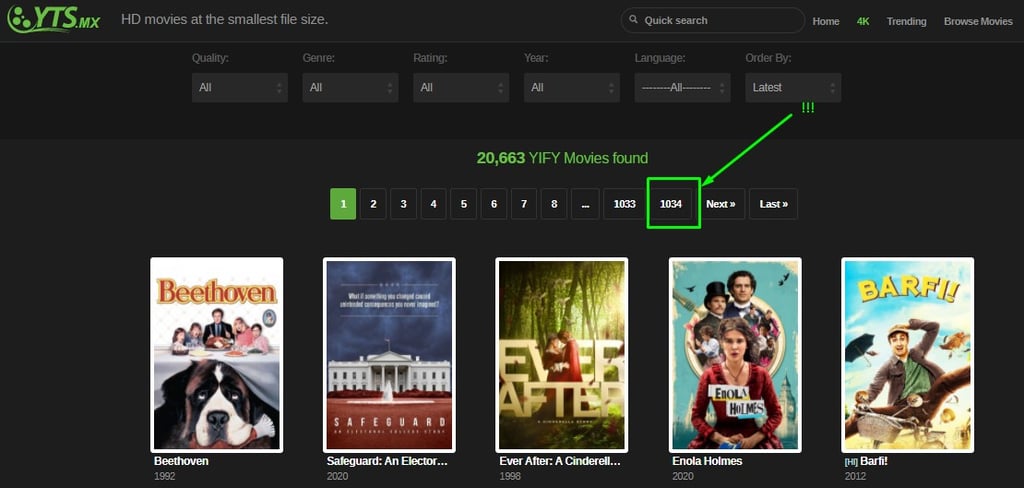Expand the Quality dropdown
The width and height of the screenshot is (1024, 488).
coord(240,88)
